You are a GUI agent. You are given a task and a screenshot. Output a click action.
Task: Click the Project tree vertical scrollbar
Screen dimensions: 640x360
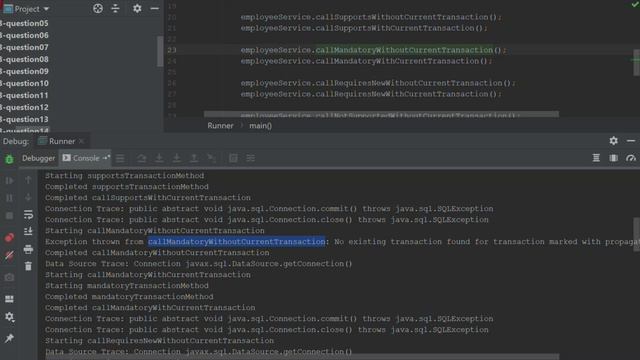(160, 51)
